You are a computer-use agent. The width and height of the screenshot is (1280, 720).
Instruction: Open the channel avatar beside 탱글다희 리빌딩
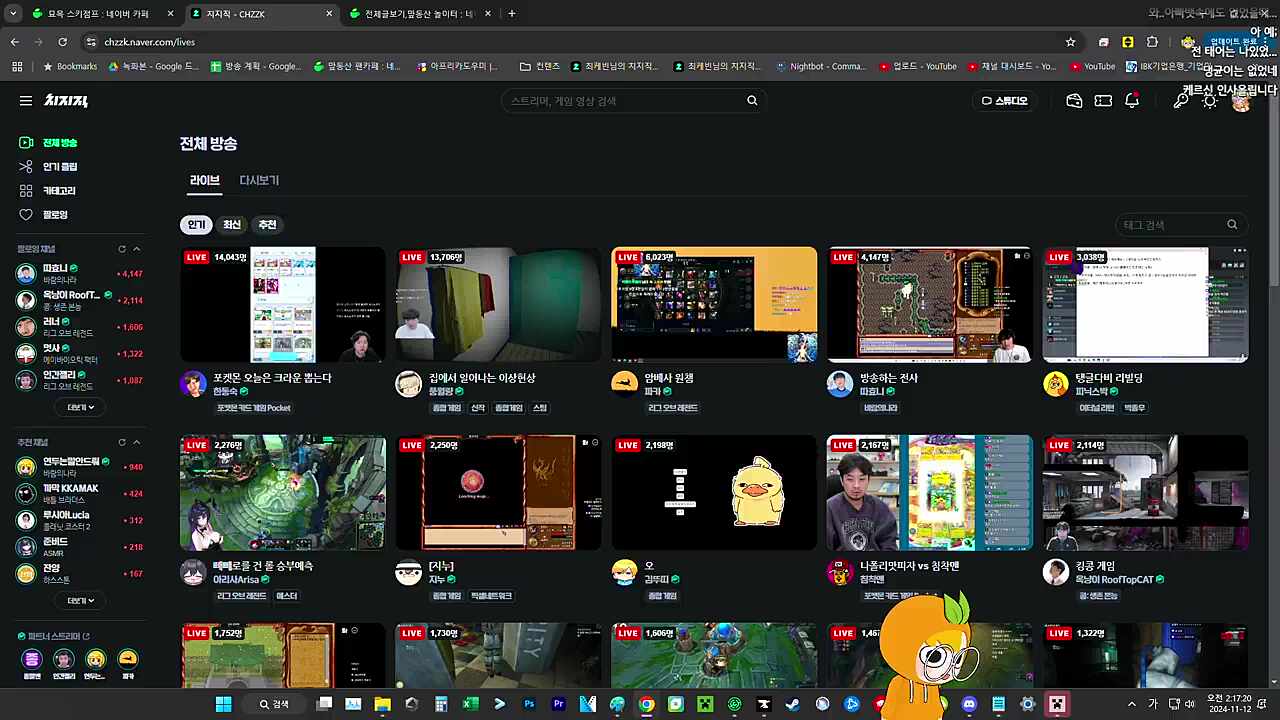[1056, 384]
